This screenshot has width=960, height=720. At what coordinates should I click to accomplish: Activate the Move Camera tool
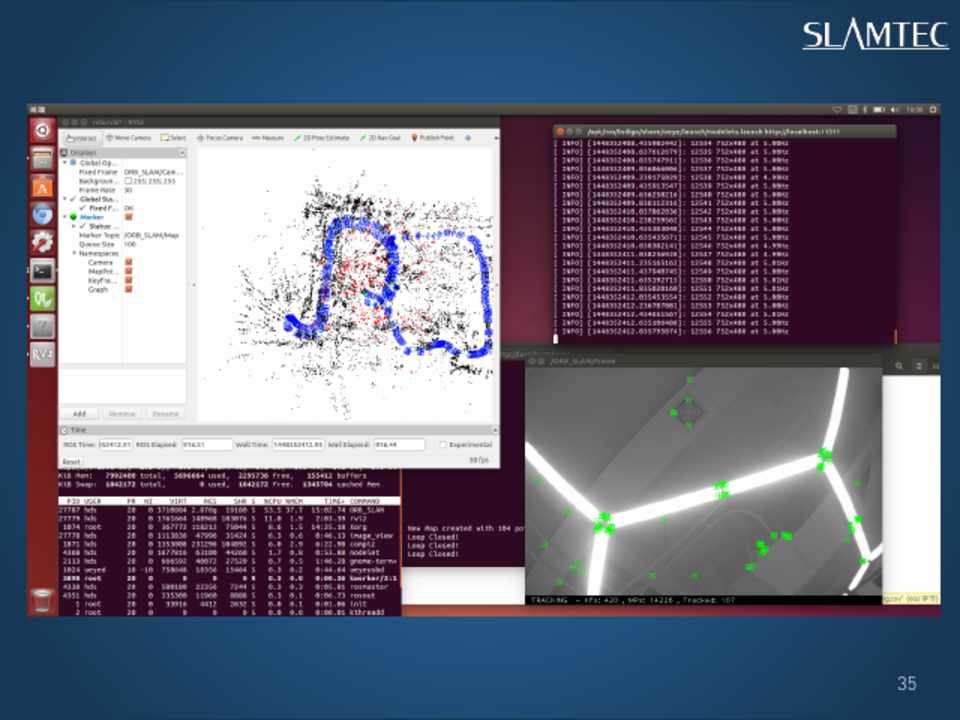[x=128, y=137]
